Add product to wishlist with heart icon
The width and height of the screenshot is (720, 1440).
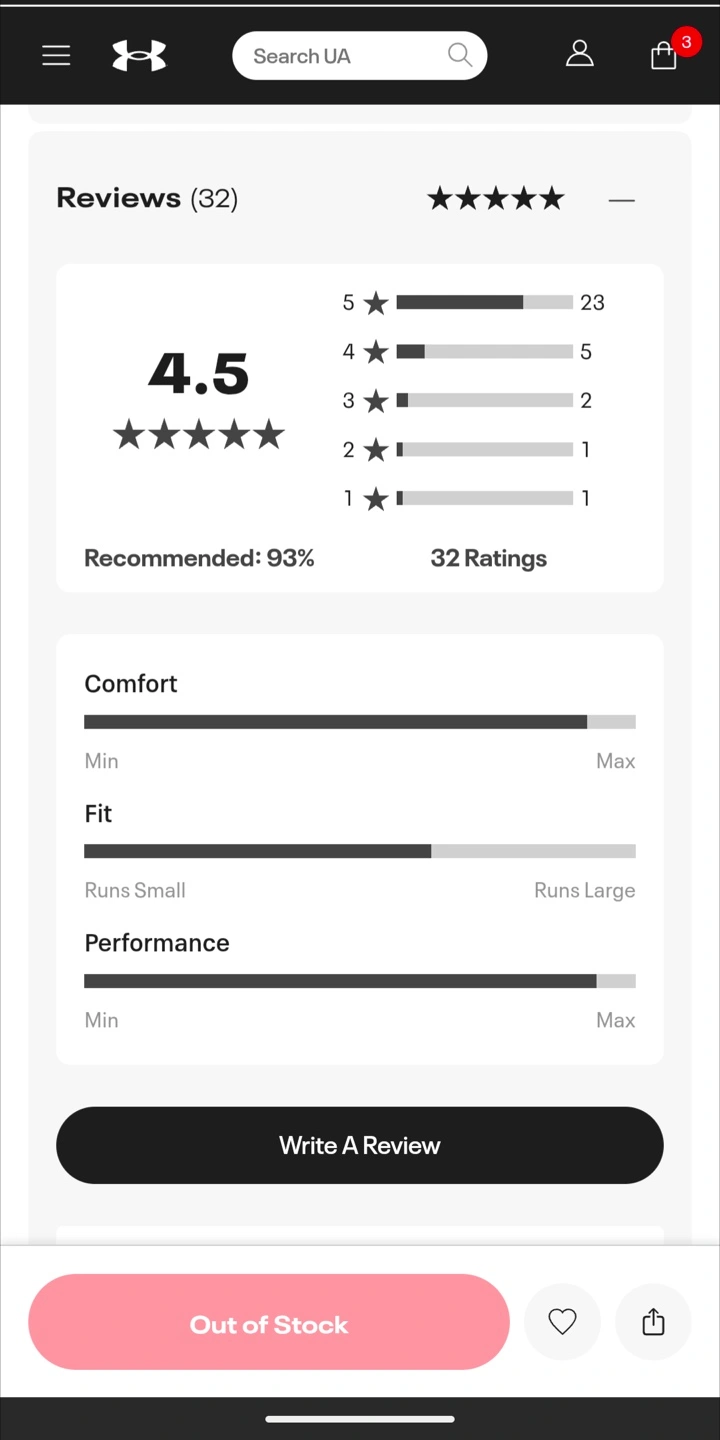coord(563,1322)
